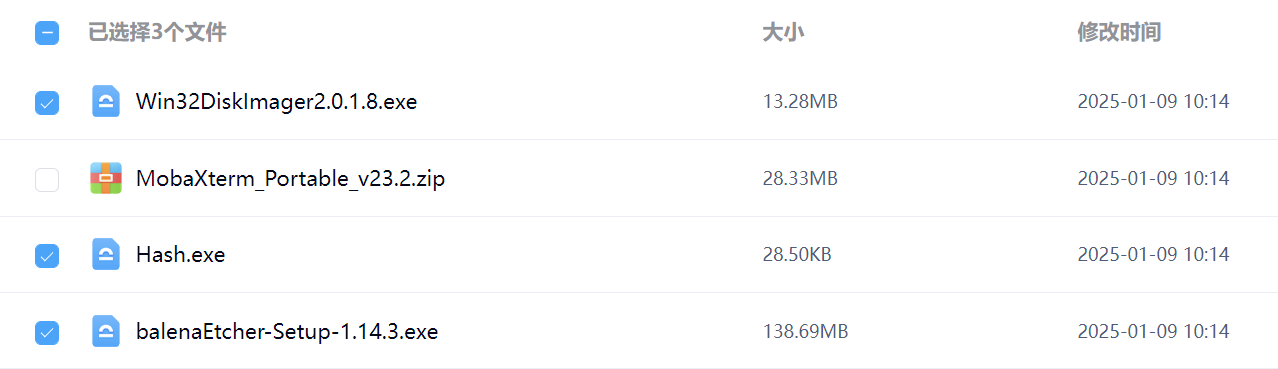1278x369 pixels.
Task: Click the modified date in the Hash.exe row
Action: pyautogui.click(x=1153, y=255)
